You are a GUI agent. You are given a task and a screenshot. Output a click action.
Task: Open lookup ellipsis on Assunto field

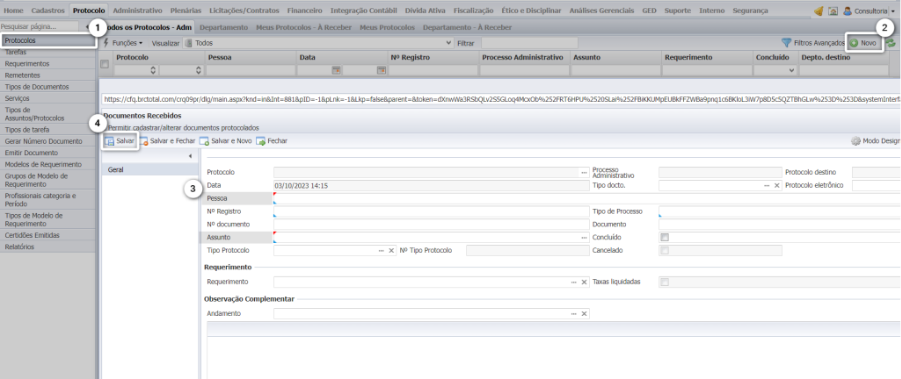pyautogui.click(x=584, y=237)
